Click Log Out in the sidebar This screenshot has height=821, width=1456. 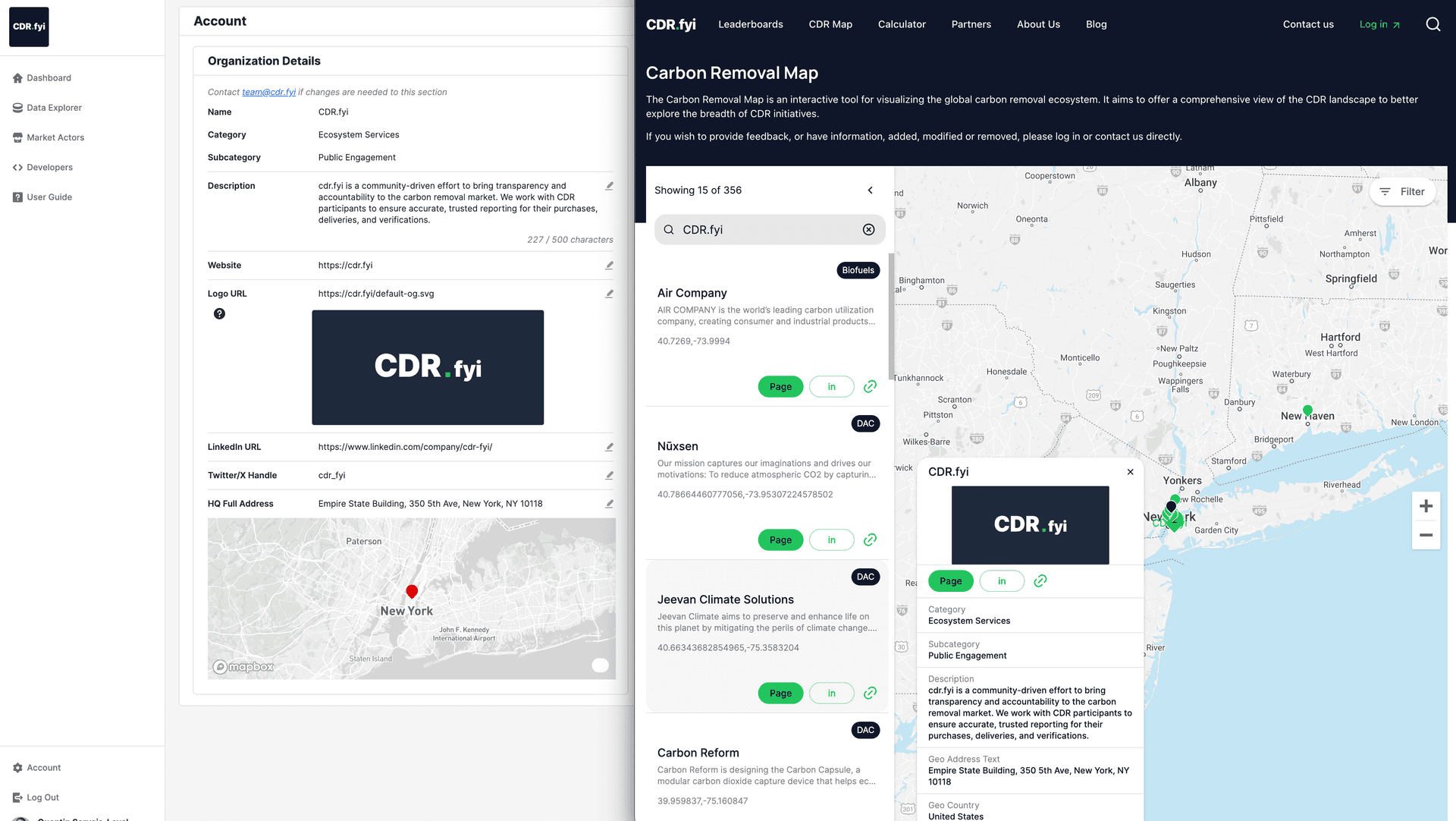(x=36, y=797)
